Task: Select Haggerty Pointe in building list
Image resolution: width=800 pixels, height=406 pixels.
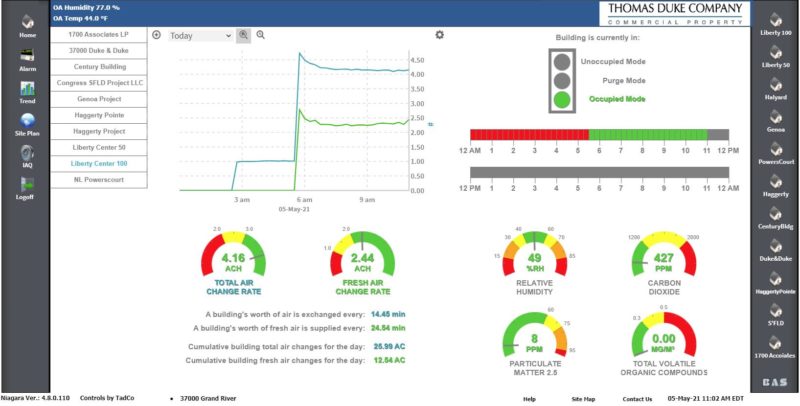Action: [99, 115]
